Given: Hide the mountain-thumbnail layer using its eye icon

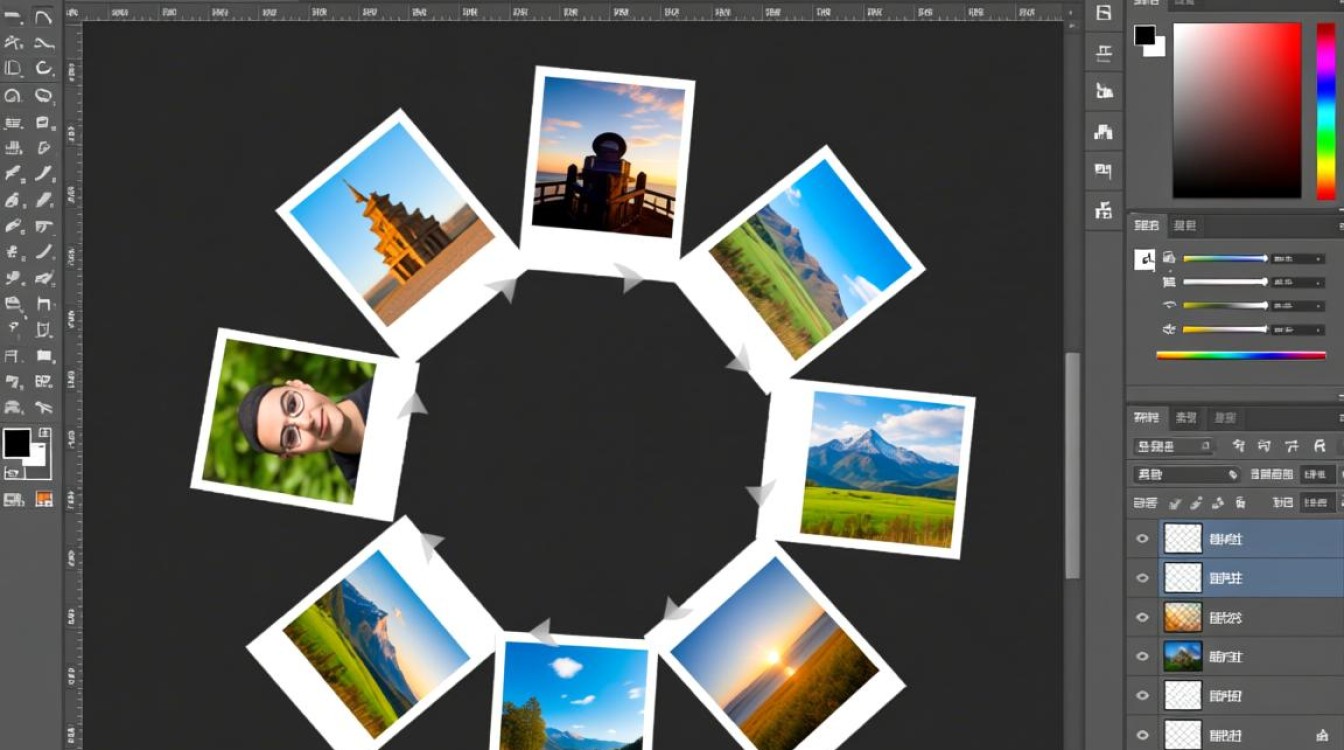Looking at the screenshot, I should [x=1143, y=656].
